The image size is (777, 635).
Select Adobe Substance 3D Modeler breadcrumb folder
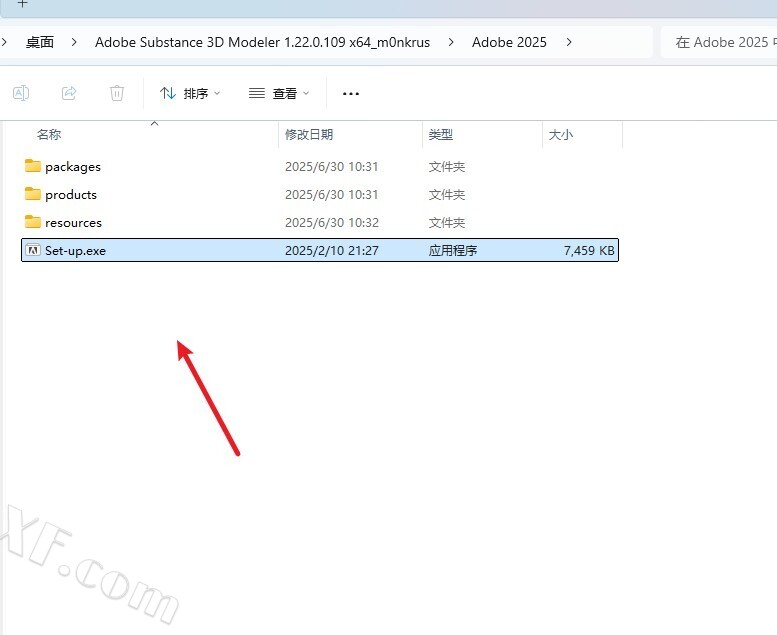(262, 43)
